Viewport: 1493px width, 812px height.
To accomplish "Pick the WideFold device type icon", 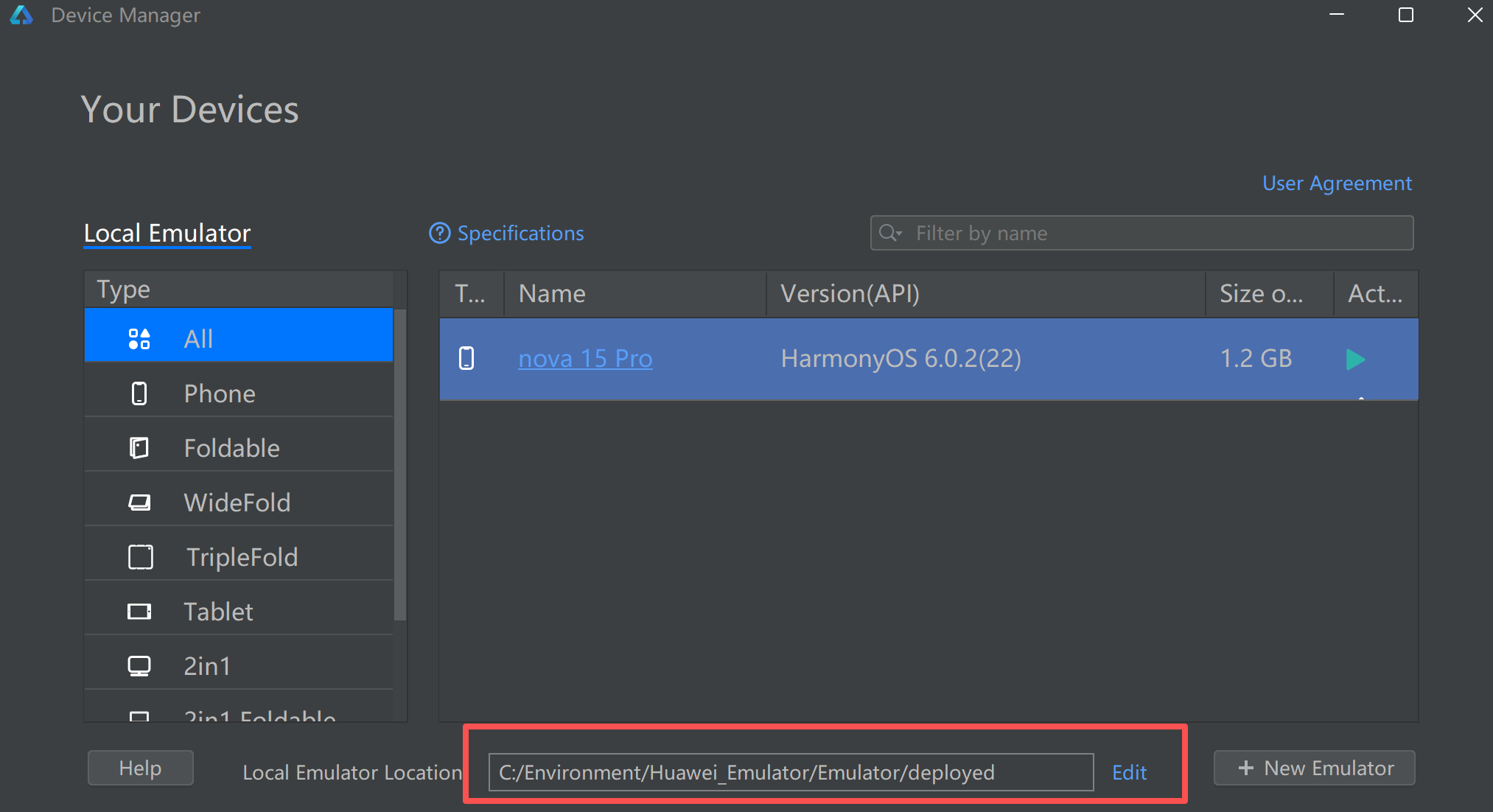I will click(139, 503).
